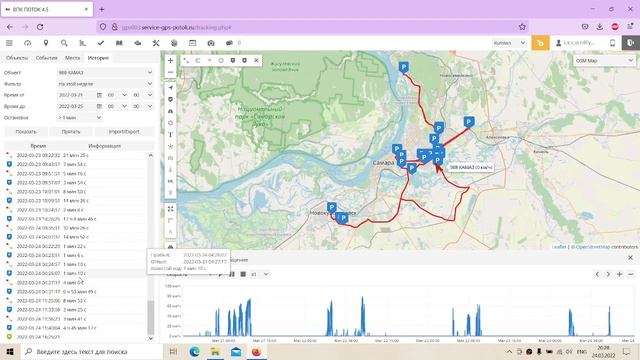The image size is (640, 360).
Task: Toggle circle data points in map mini toolbar
Action: click(x=221, y=60)
